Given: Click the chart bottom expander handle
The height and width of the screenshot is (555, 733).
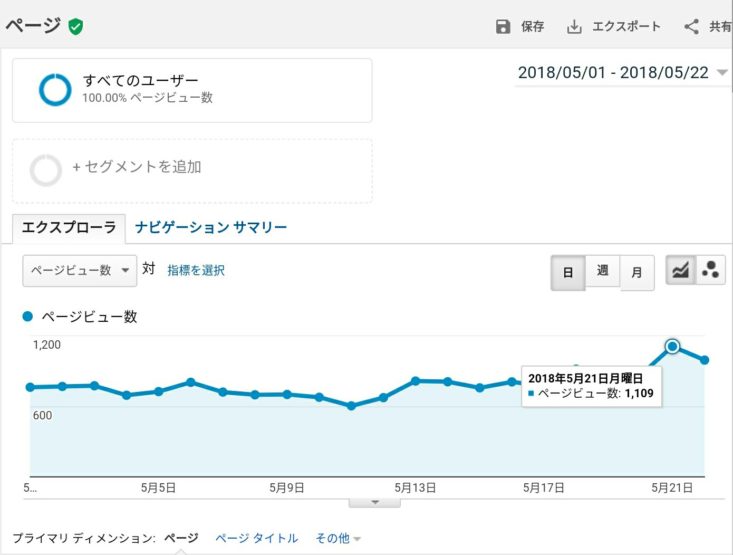Looking at the screenshot, I should [x=376, y=502].
